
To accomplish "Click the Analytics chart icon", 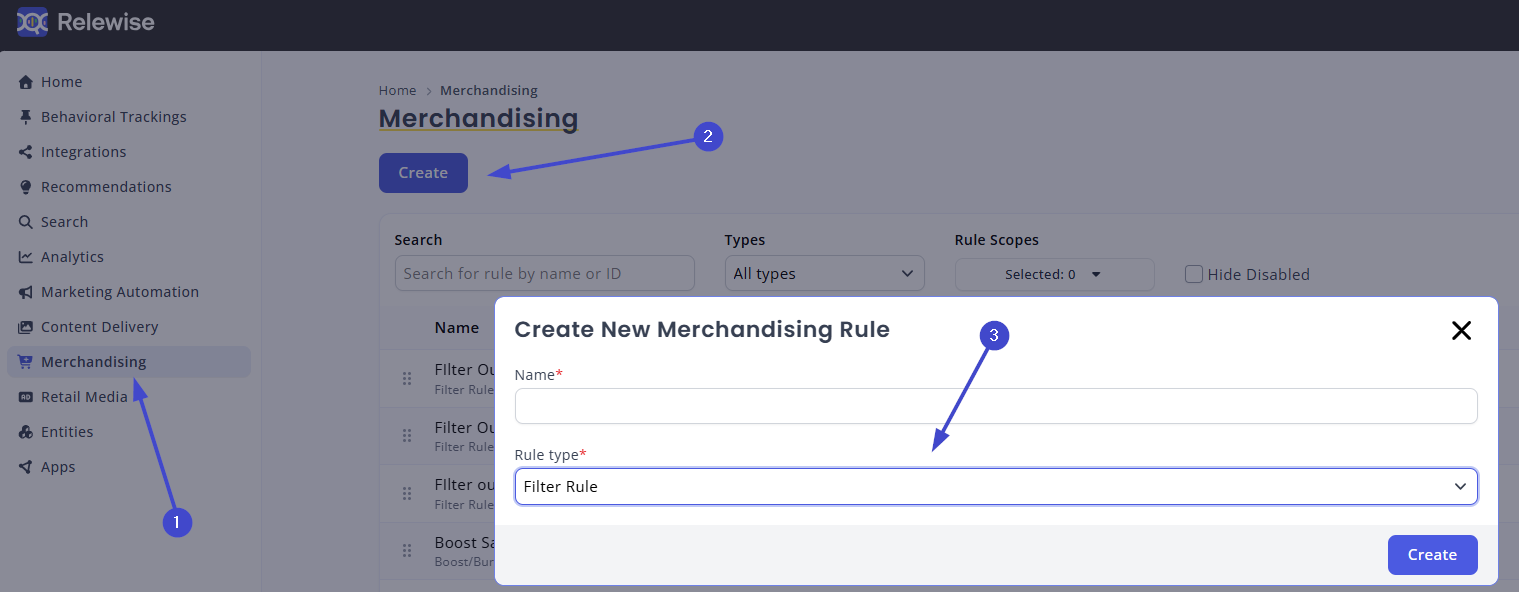I will pyautogui.click(x=26, y=257).
